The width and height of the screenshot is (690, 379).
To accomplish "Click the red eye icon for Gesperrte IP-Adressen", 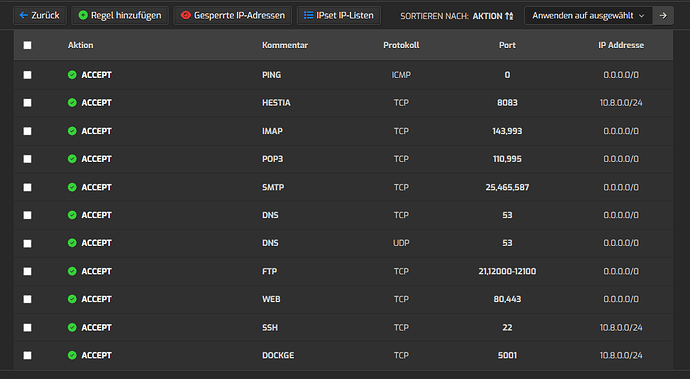I will pos(186,15).
